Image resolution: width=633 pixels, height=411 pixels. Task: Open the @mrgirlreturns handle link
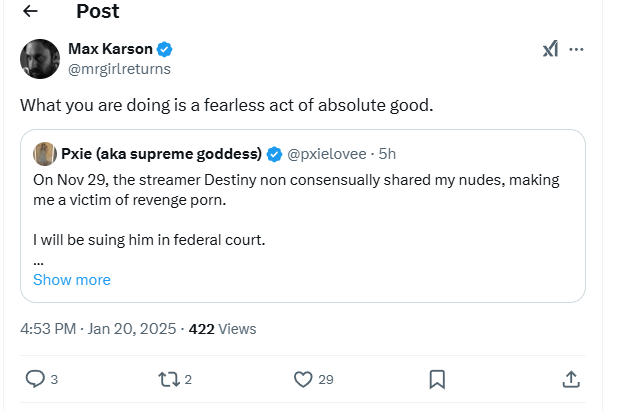[119, 69]
